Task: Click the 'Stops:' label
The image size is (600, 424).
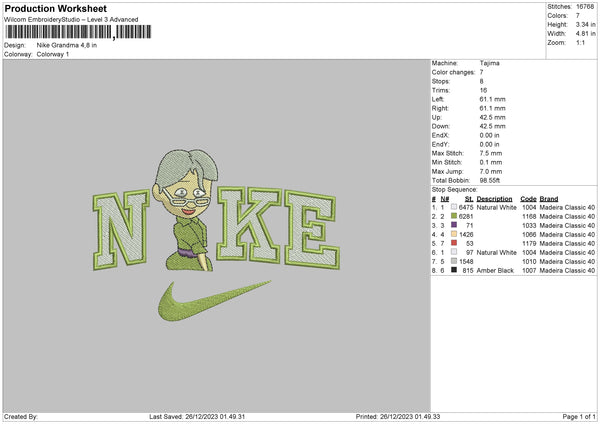Action: tap(441, 81)
